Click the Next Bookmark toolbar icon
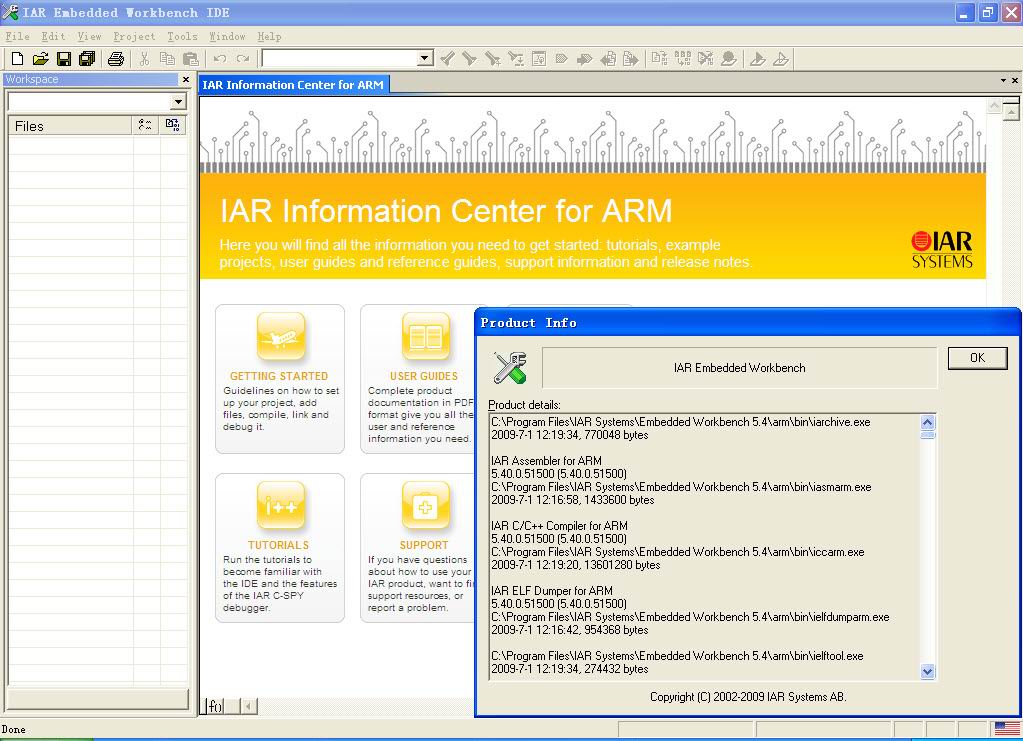 tap(585, 59)
